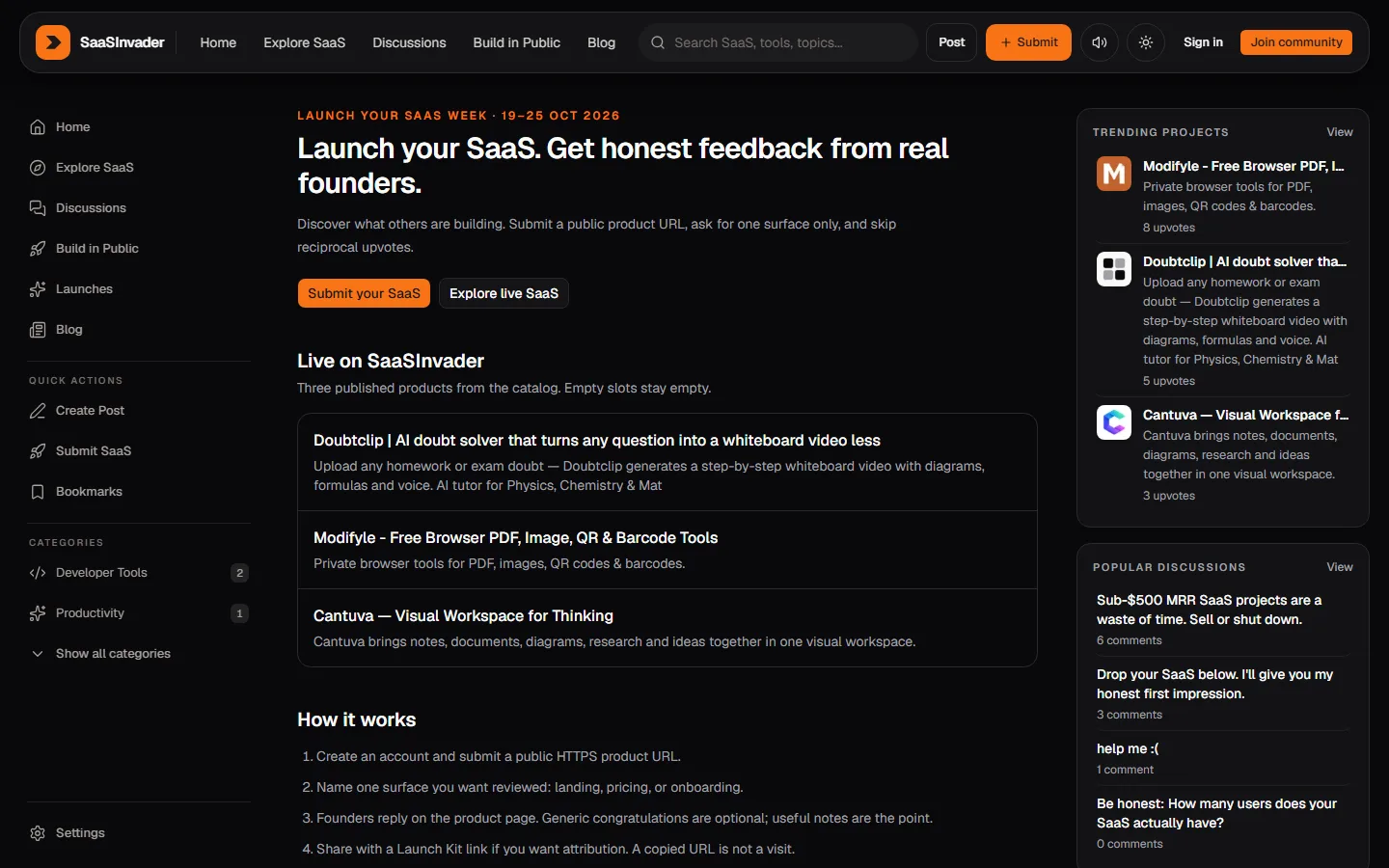Click the Home house icon in sidebar
Screen dimensions: 1389x868
38,127
